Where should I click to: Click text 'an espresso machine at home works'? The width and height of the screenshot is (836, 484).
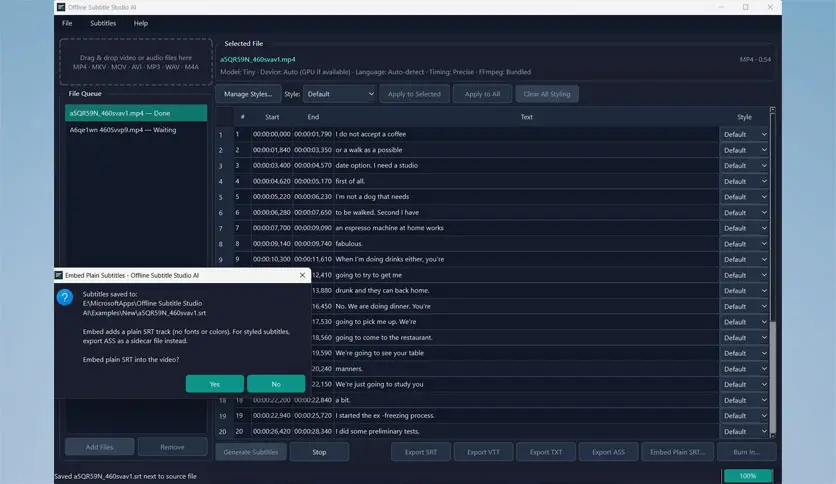(389, 228)
